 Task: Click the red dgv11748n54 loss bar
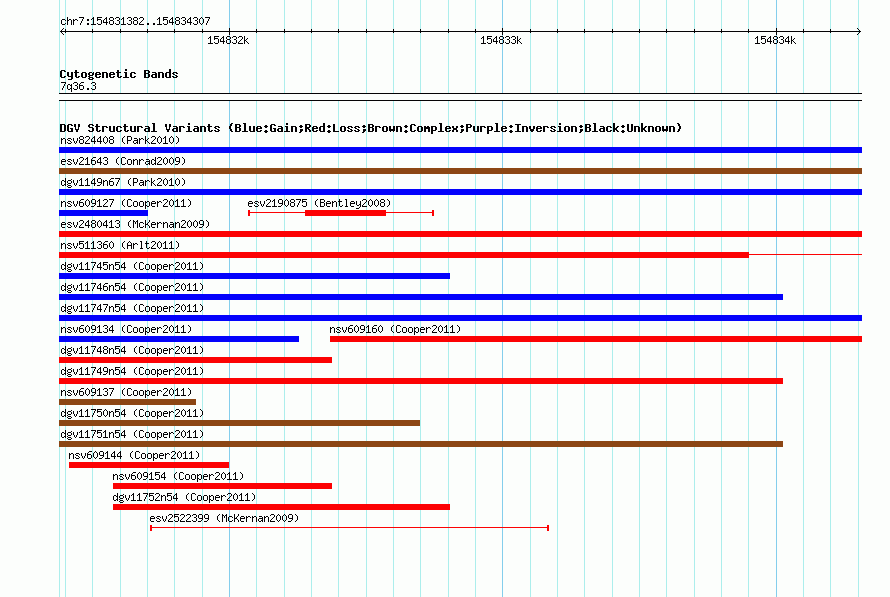pyautogui.click(x=195, y=360)
